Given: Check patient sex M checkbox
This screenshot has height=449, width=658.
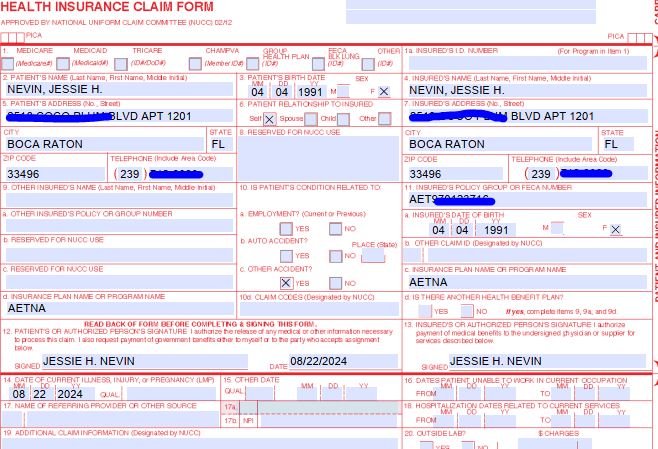Looking at the screenshot, I should (343, 91).
